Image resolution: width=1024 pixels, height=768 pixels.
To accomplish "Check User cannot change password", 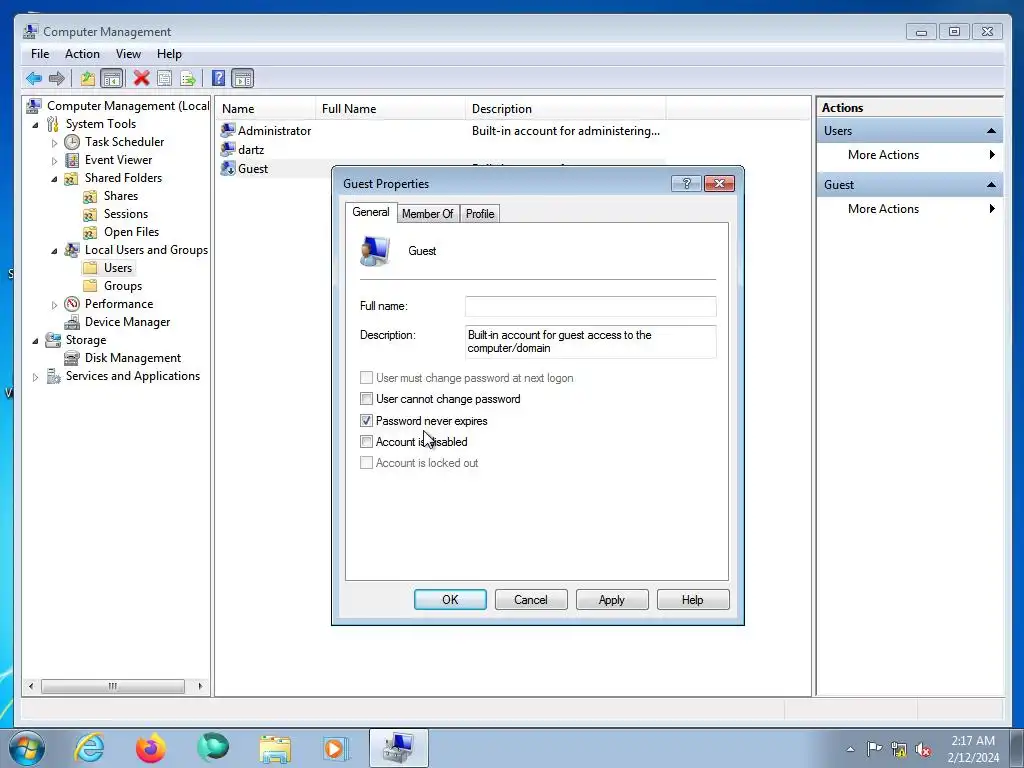I will tap(366, 399).
